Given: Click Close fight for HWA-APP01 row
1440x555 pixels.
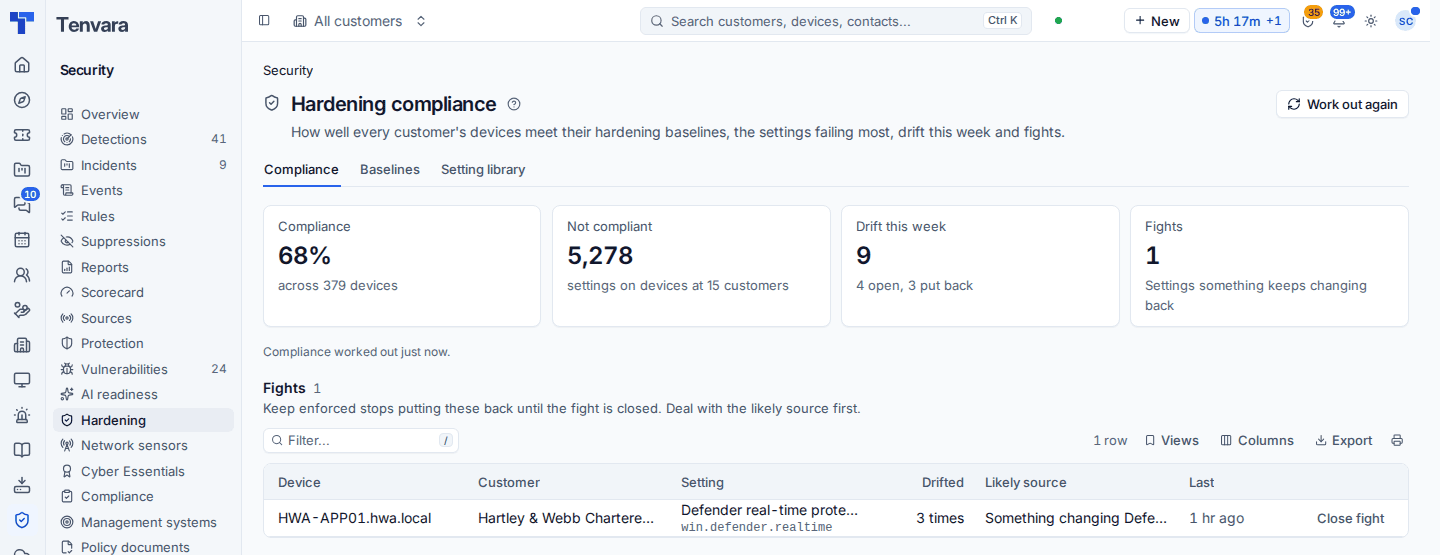Looking at the screenshot, I should (1350, 518).
